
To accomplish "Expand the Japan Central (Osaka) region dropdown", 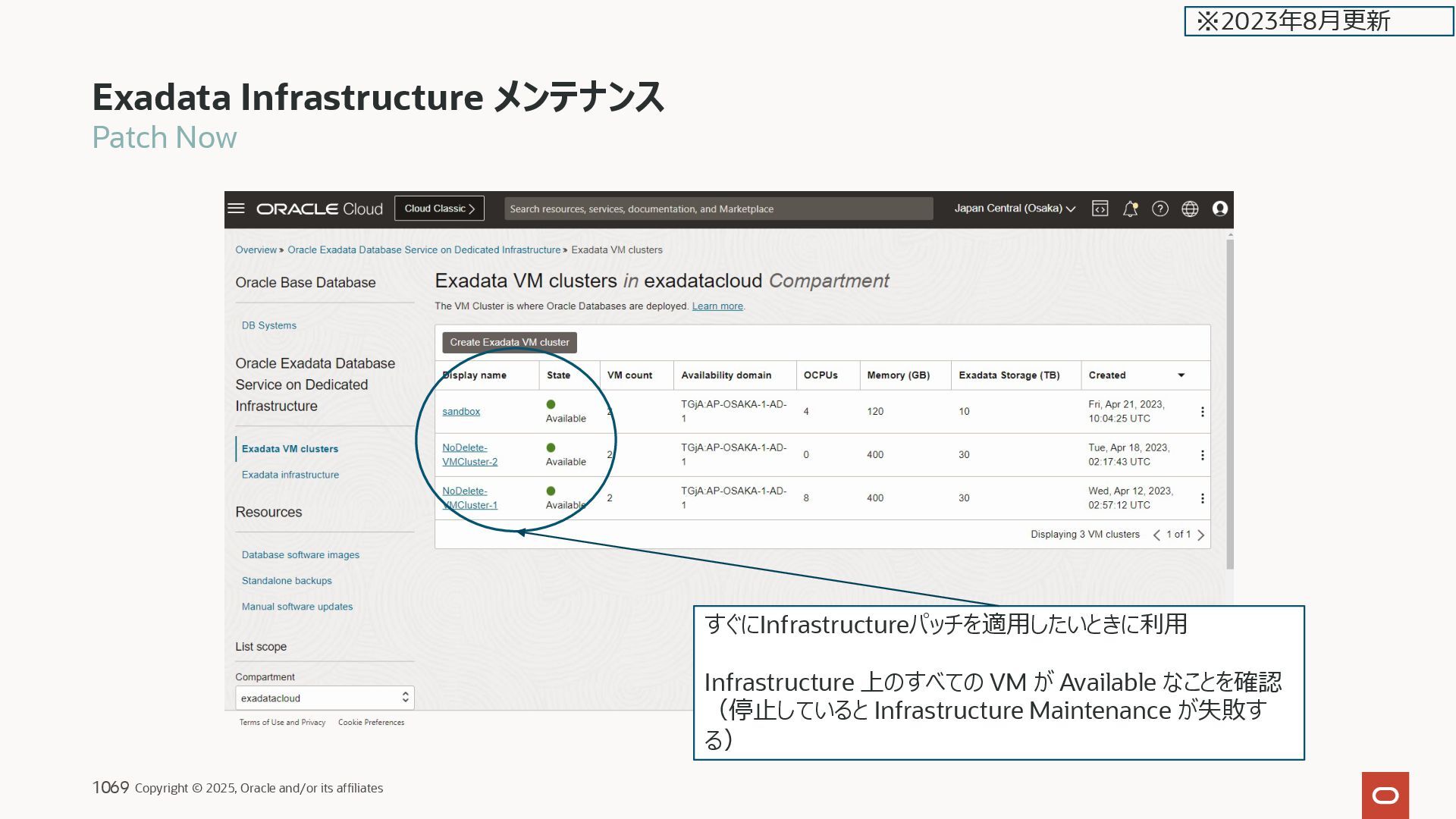I will (1014, 209).
